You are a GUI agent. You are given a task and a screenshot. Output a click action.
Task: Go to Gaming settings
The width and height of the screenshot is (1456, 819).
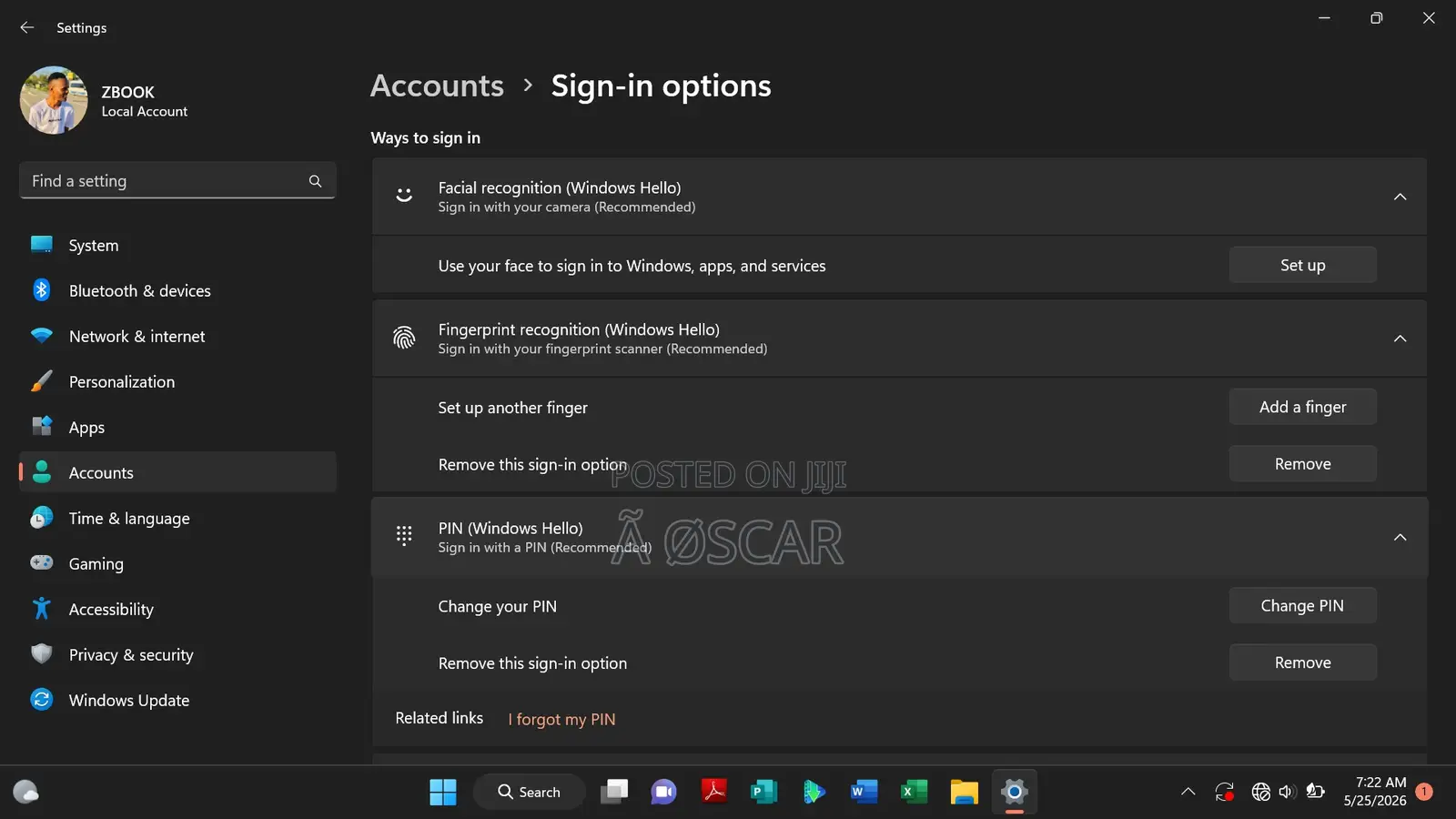pos(178,563)
